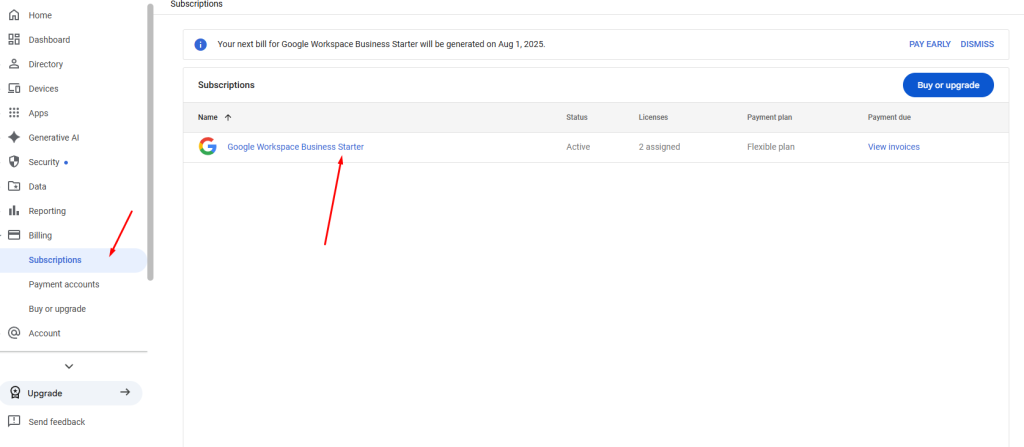
Task: Click the Payment plan column header
Action: pos(769,118)
